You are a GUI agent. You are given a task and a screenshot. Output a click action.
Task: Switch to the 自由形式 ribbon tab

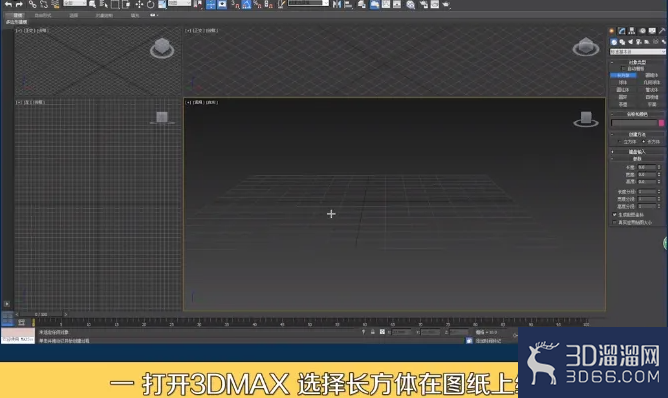(x=43, y=15)
